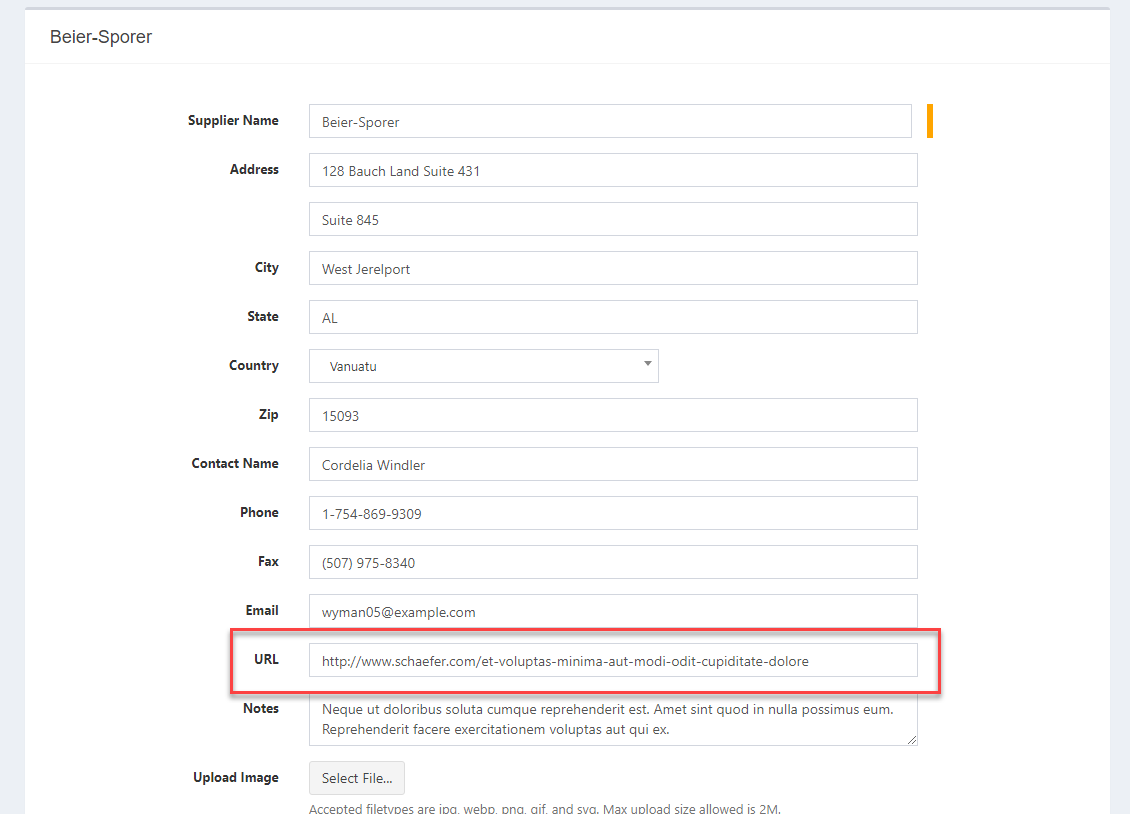
Task: Click the Country dropdown arrow
Action: [x=647, y=366]
